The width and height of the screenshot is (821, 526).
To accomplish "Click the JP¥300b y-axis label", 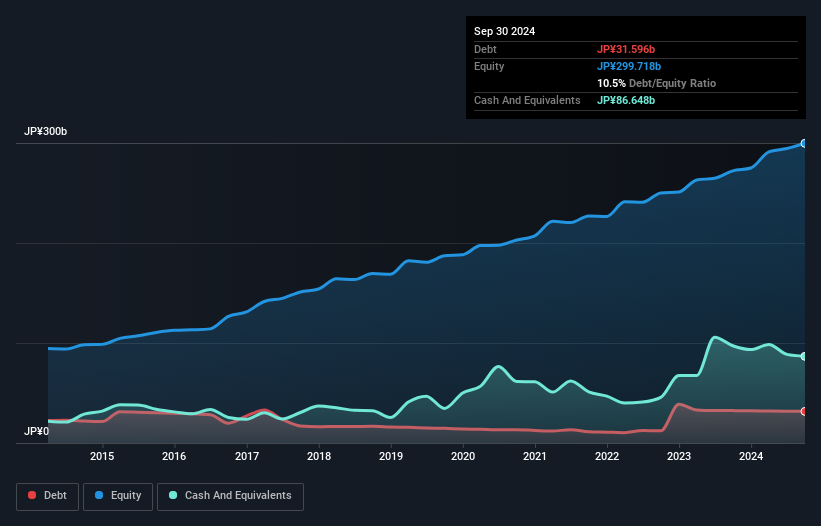I will 46,132.
